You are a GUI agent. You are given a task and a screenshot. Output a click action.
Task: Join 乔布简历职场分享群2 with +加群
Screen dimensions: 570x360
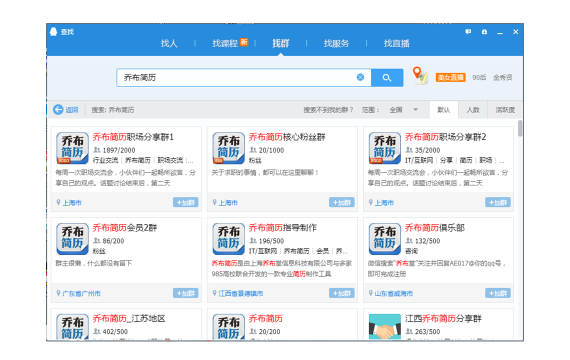[x=498, y=203]
